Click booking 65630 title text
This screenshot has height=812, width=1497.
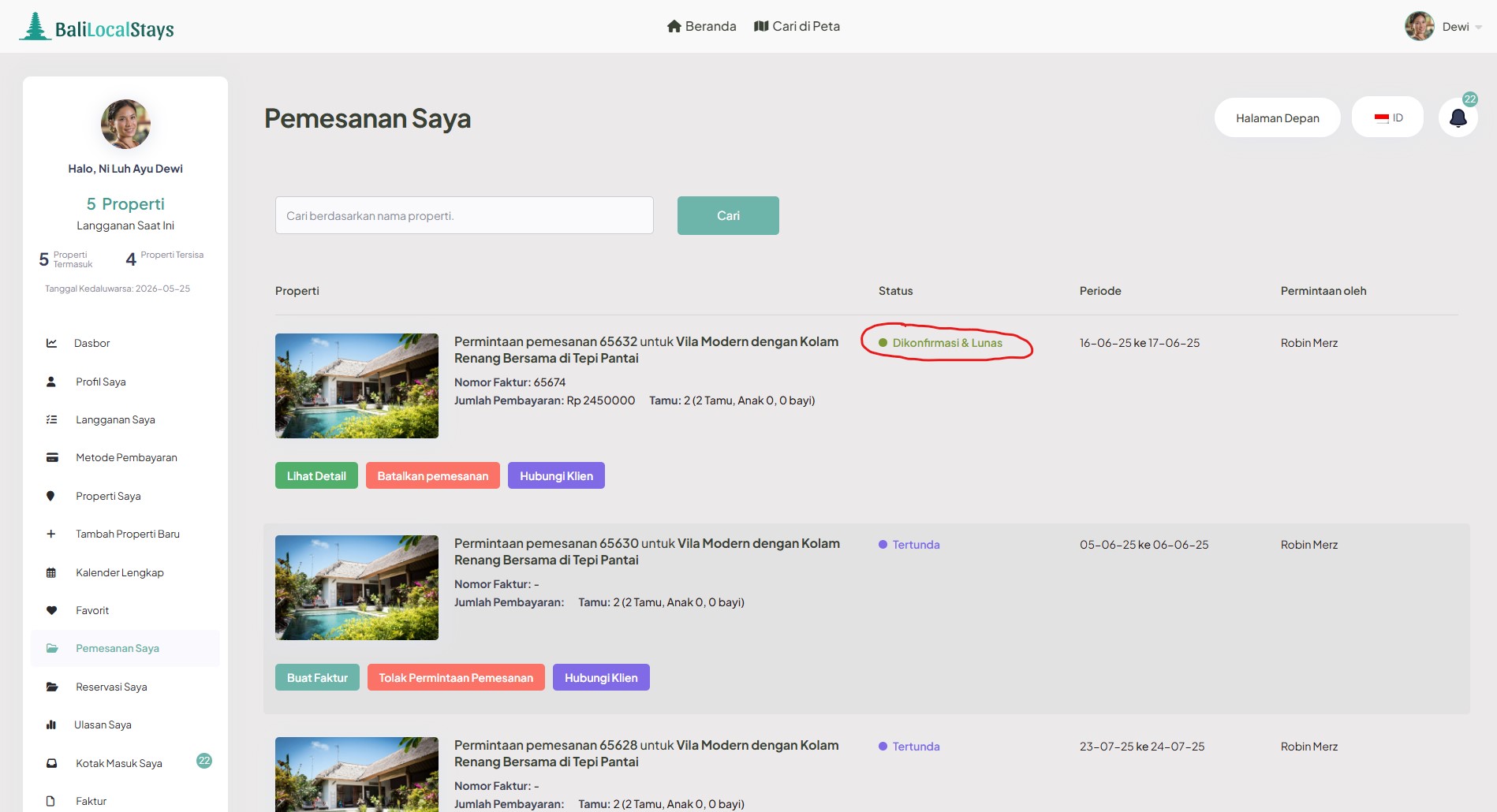pyautogui.click(x=647, y=551)
